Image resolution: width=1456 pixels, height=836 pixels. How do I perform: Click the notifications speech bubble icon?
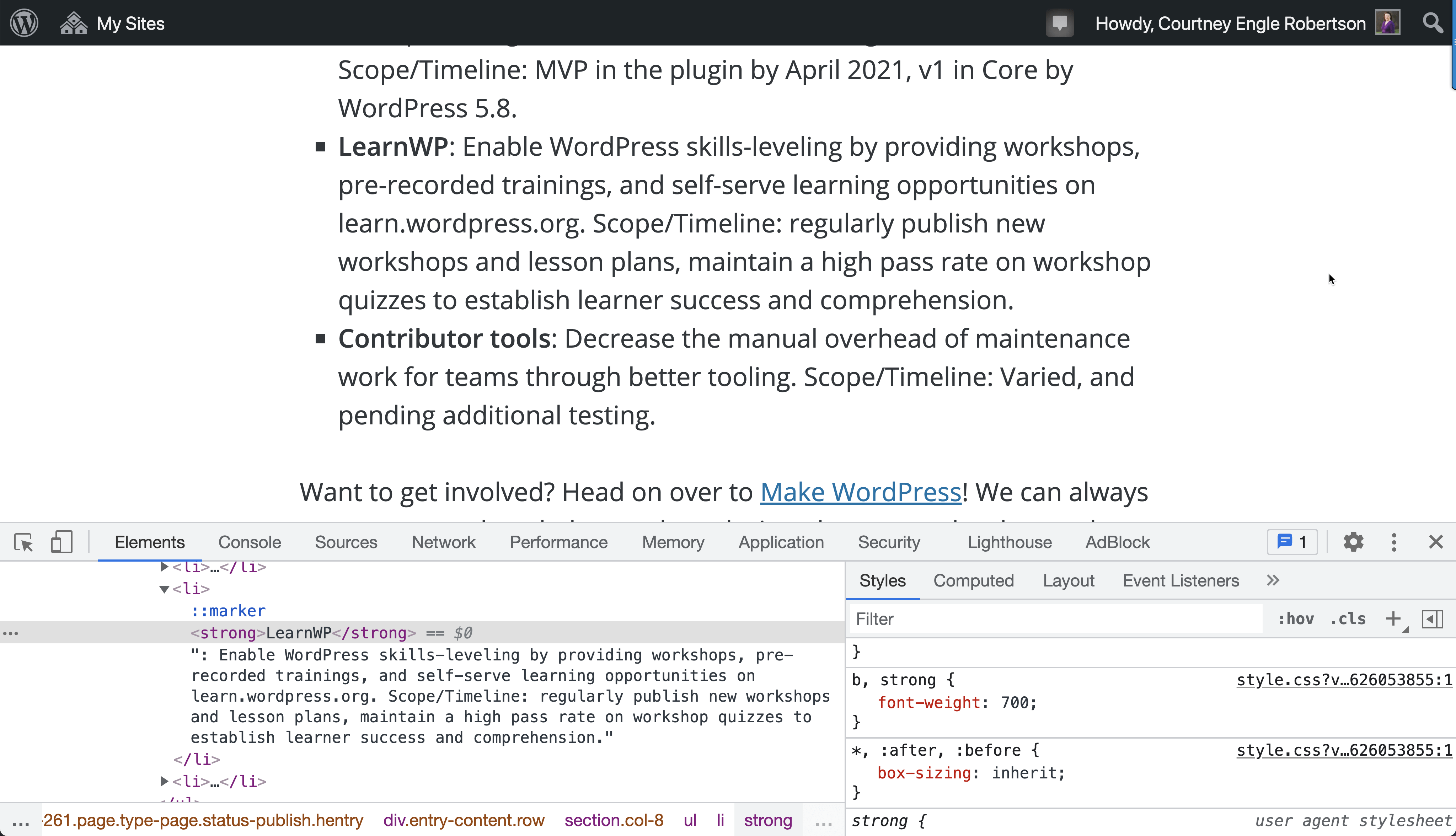pos(1059,23)
